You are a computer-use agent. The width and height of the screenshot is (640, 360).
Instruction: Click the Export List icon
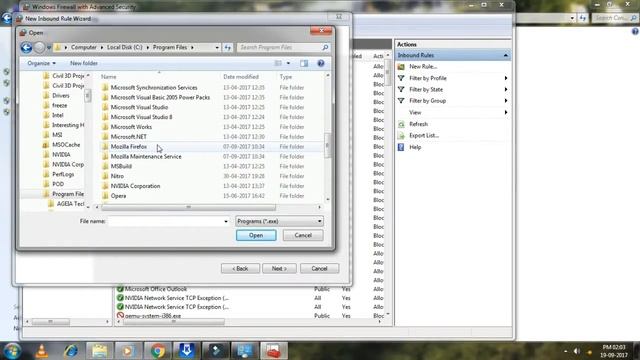coord(401,136)
